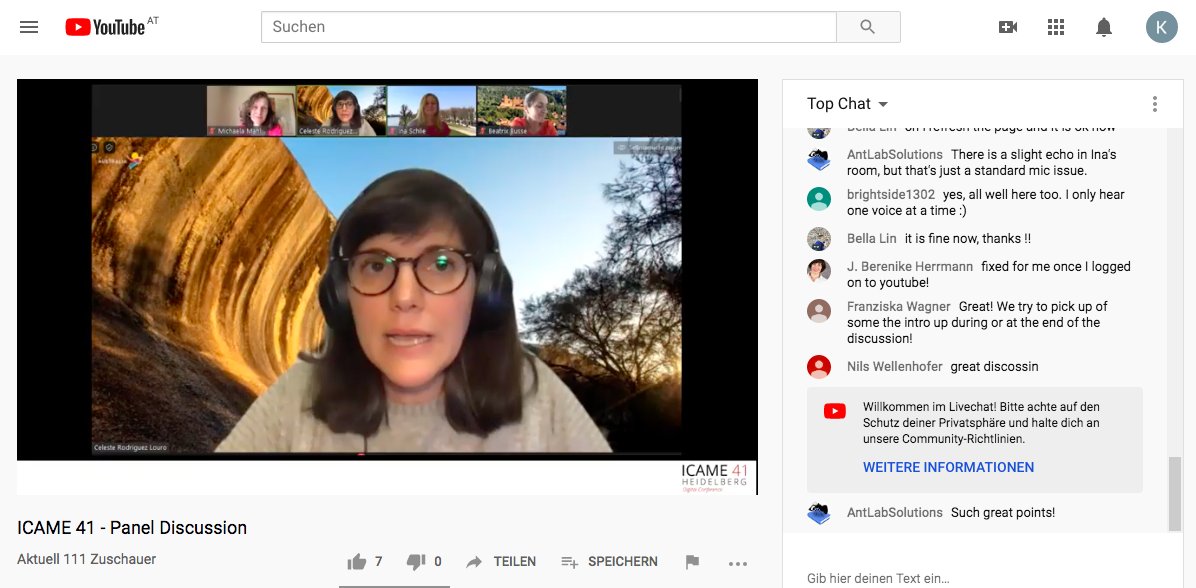
Task: Click Michaela's video thumbnail
Action: click(x=251, y=111)
